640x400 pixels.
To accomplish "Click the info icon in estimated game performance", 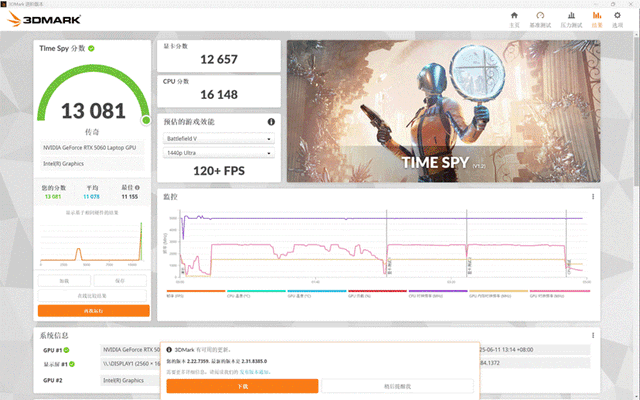I will click(271, 122).
